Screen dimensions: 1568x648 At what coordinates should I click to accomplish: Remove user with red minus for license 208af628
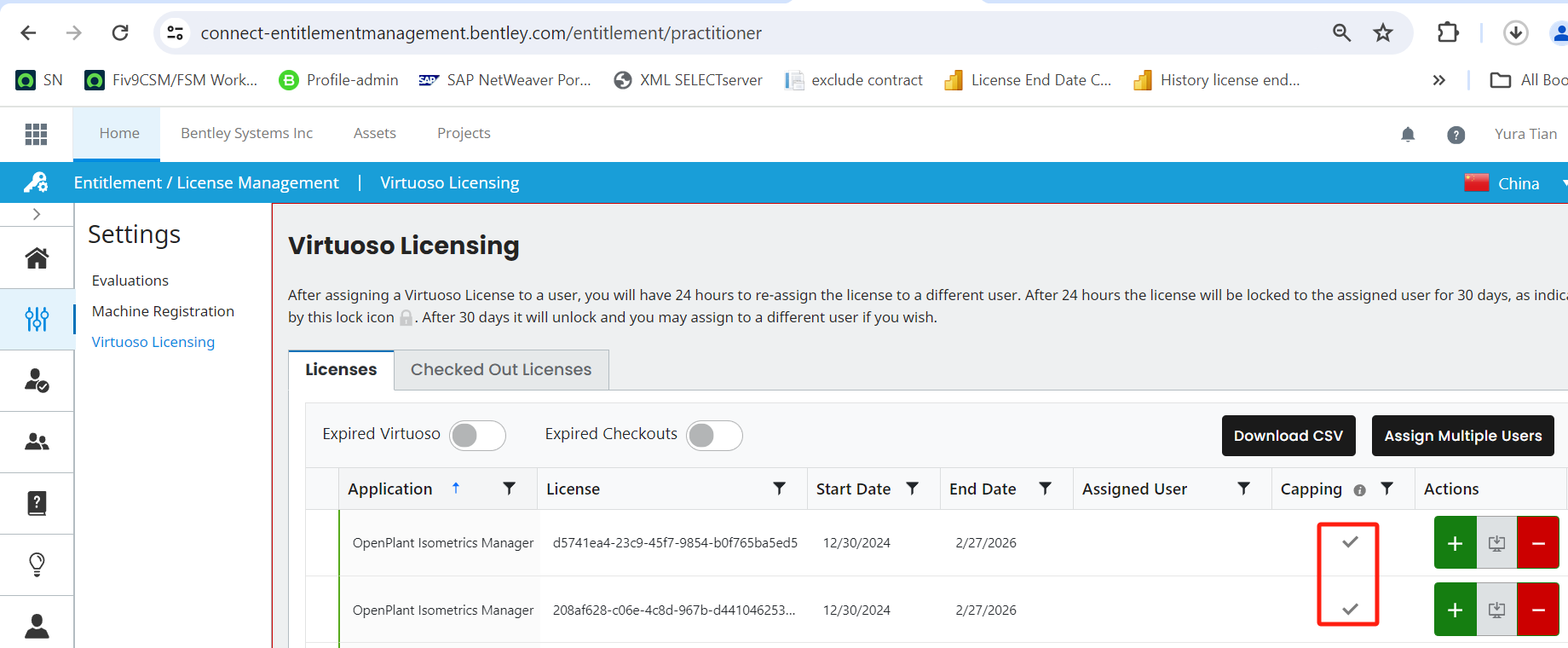coord(1538,609)
